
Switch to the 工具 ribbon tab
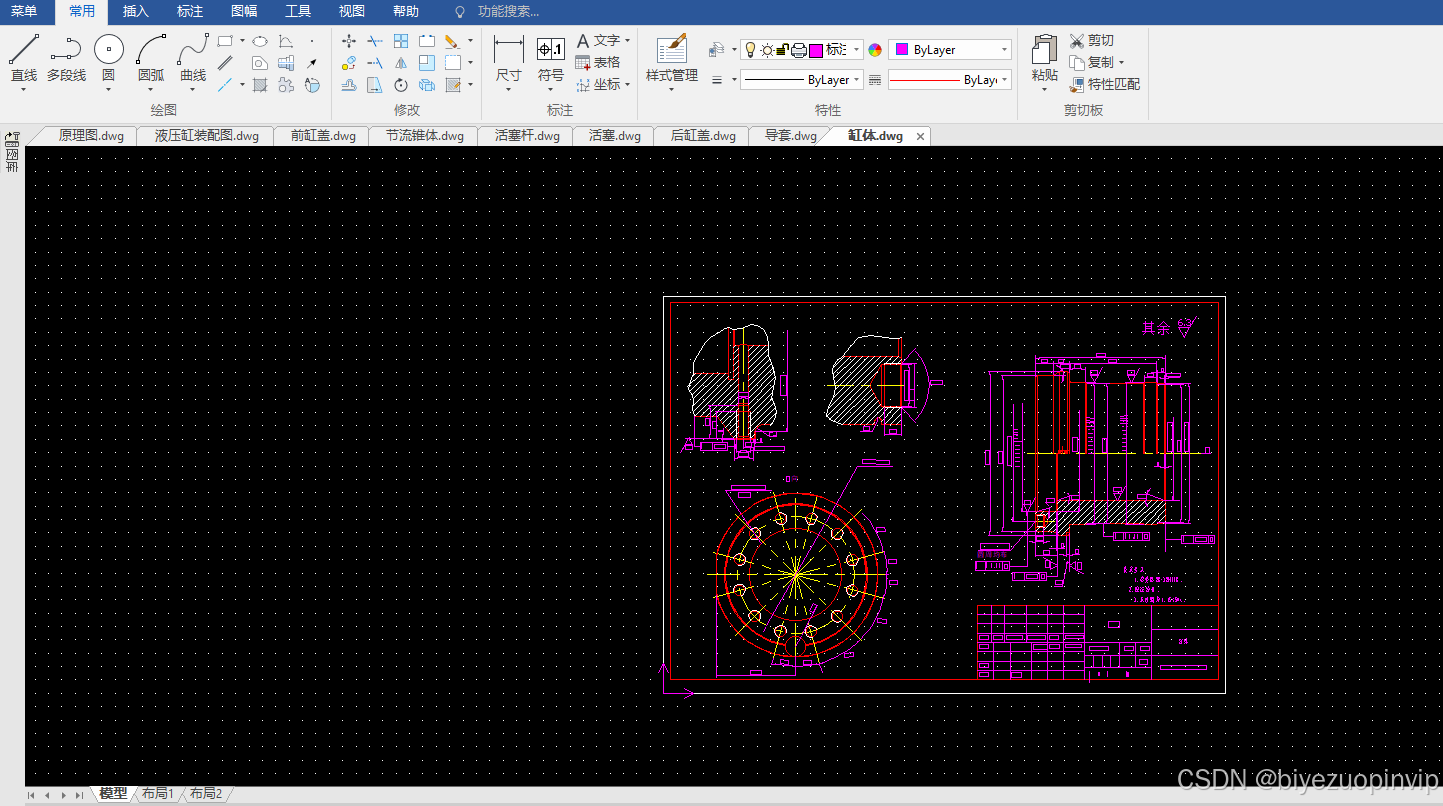[x=298, y=12]
